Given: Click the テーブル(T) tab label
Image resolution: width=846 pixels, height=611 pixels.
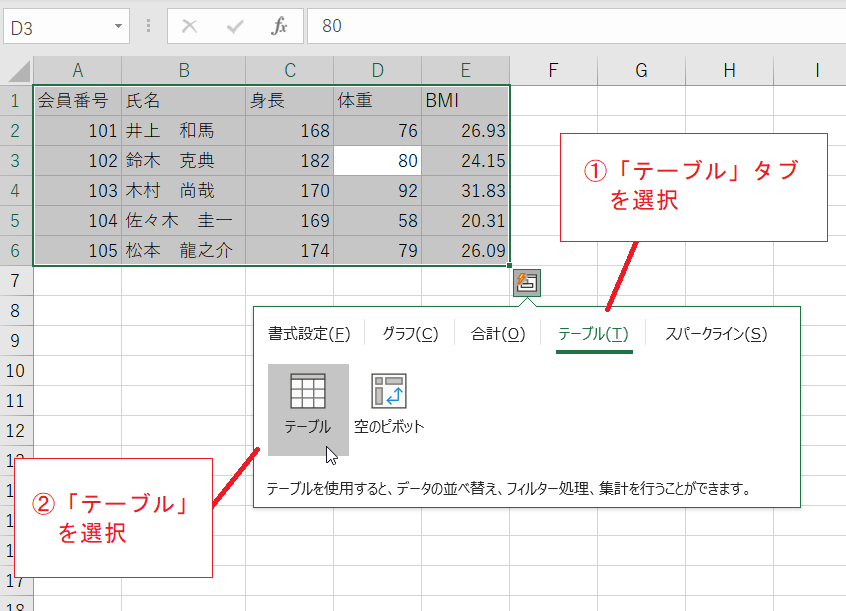Looking at the screenshot, I should [x=595, y=333].
